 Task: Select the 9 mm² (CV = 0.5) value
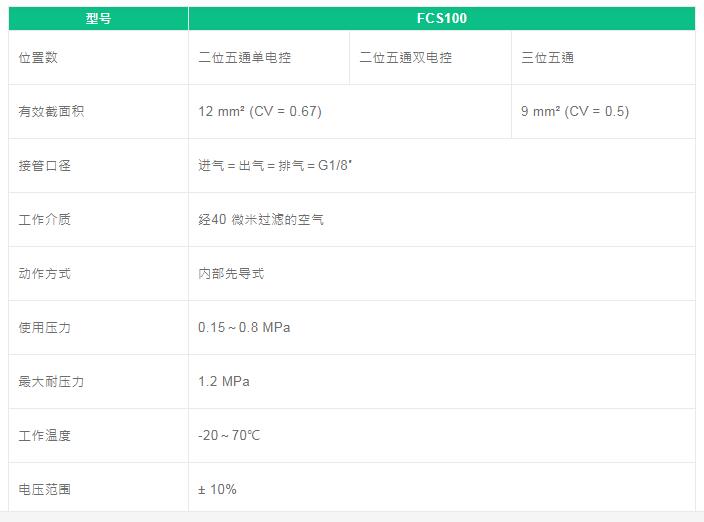coord(575,112)
